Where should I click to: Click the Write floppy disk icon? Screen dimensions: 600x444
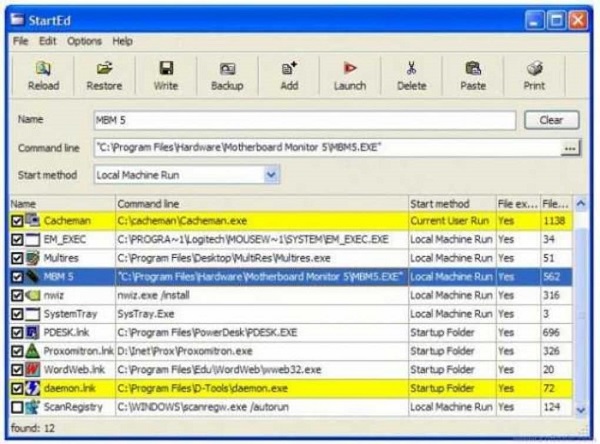(x=166, y=69)
